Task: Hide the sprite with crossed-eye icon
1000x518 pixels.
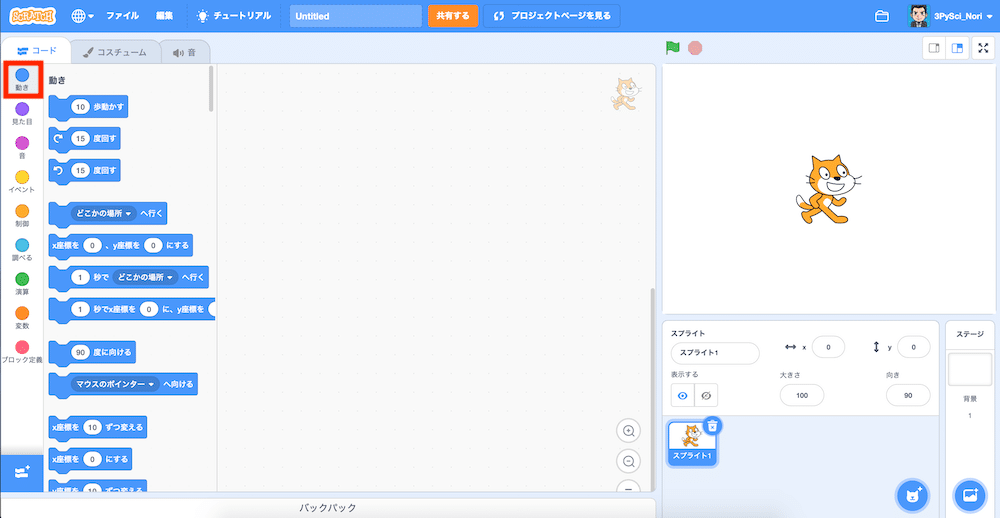Action: click(x=706, y=396)
